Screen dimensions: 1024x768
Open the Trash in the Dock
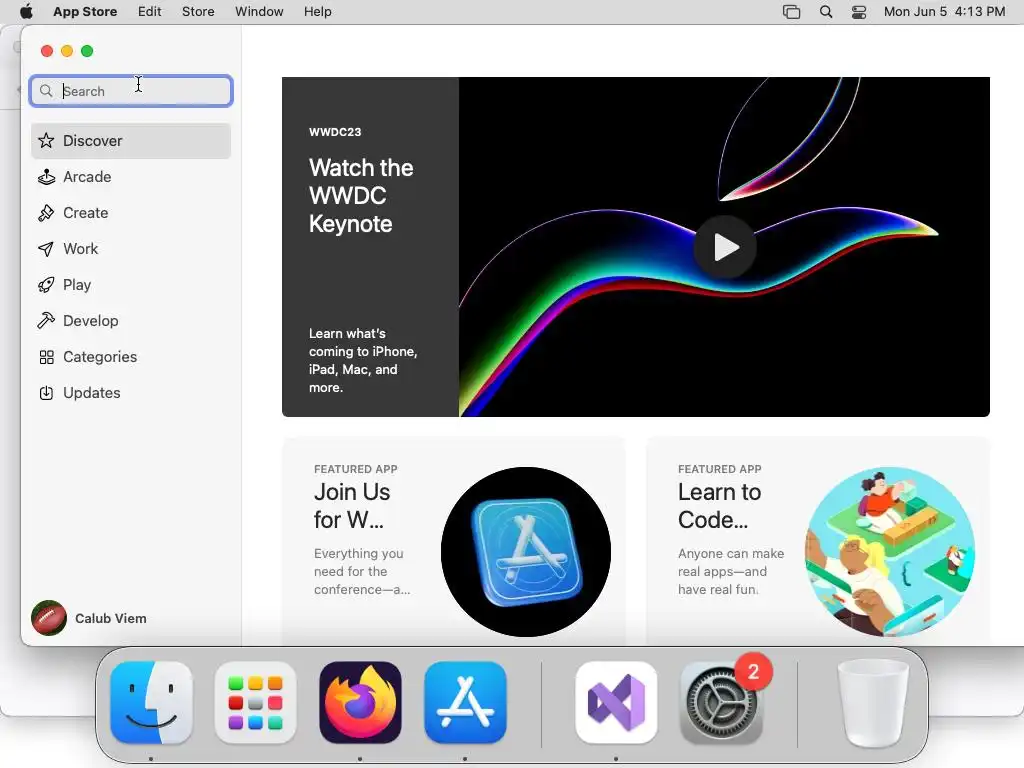coord(873,703)
